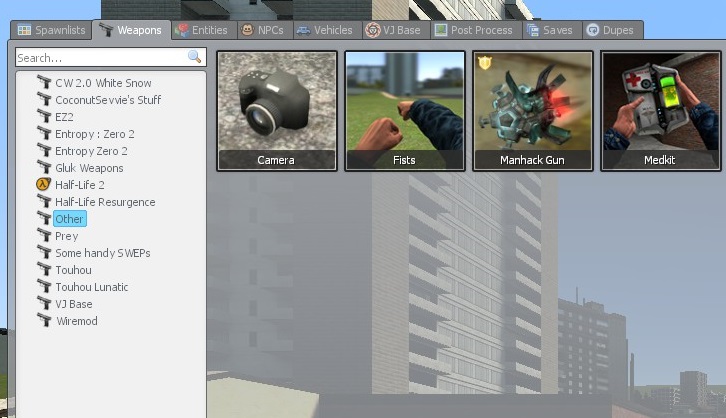
Task: Select the Touhou Lunatic category
Action: 92,287
